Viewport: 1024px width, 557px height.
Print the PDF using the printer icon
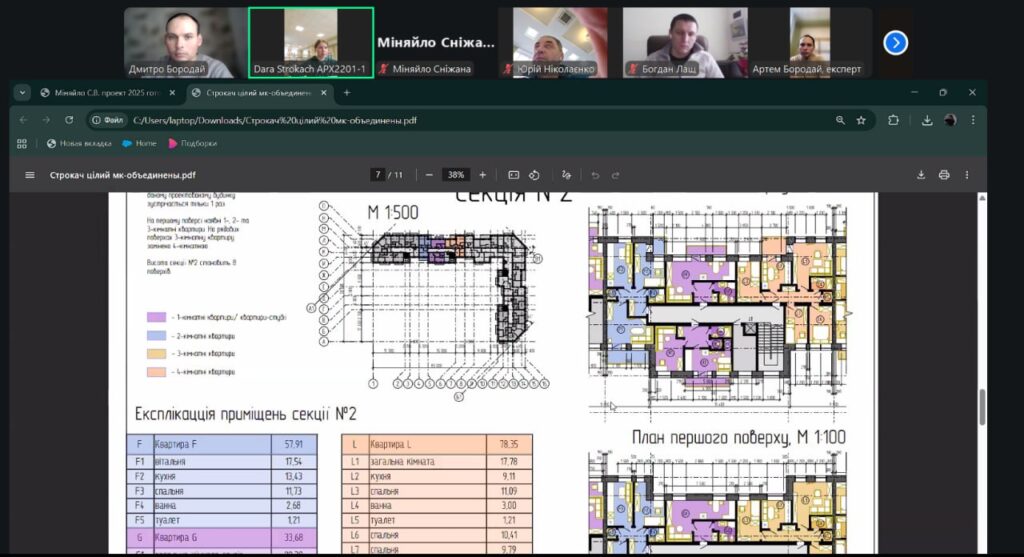[x=944, y=175]
